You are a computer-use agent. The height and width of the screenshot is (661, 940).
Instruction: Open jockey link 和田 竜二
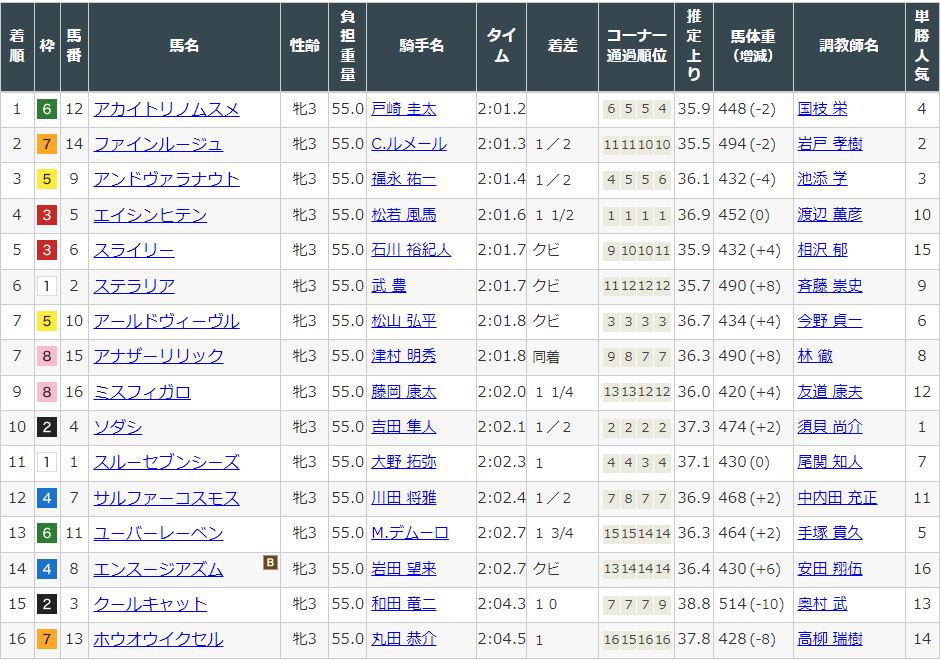(x=403, y=603)
